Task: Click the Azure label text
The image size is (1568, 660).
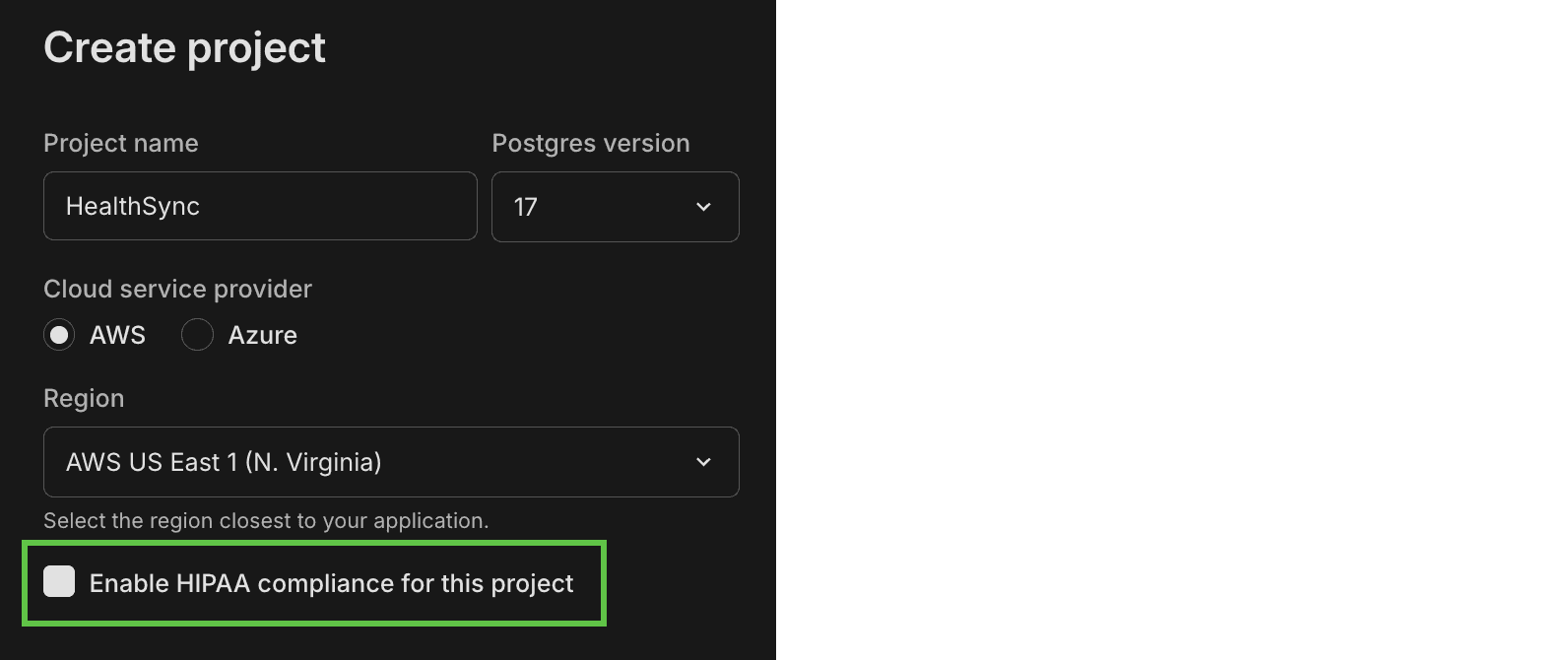Action: tap(264, 335)
